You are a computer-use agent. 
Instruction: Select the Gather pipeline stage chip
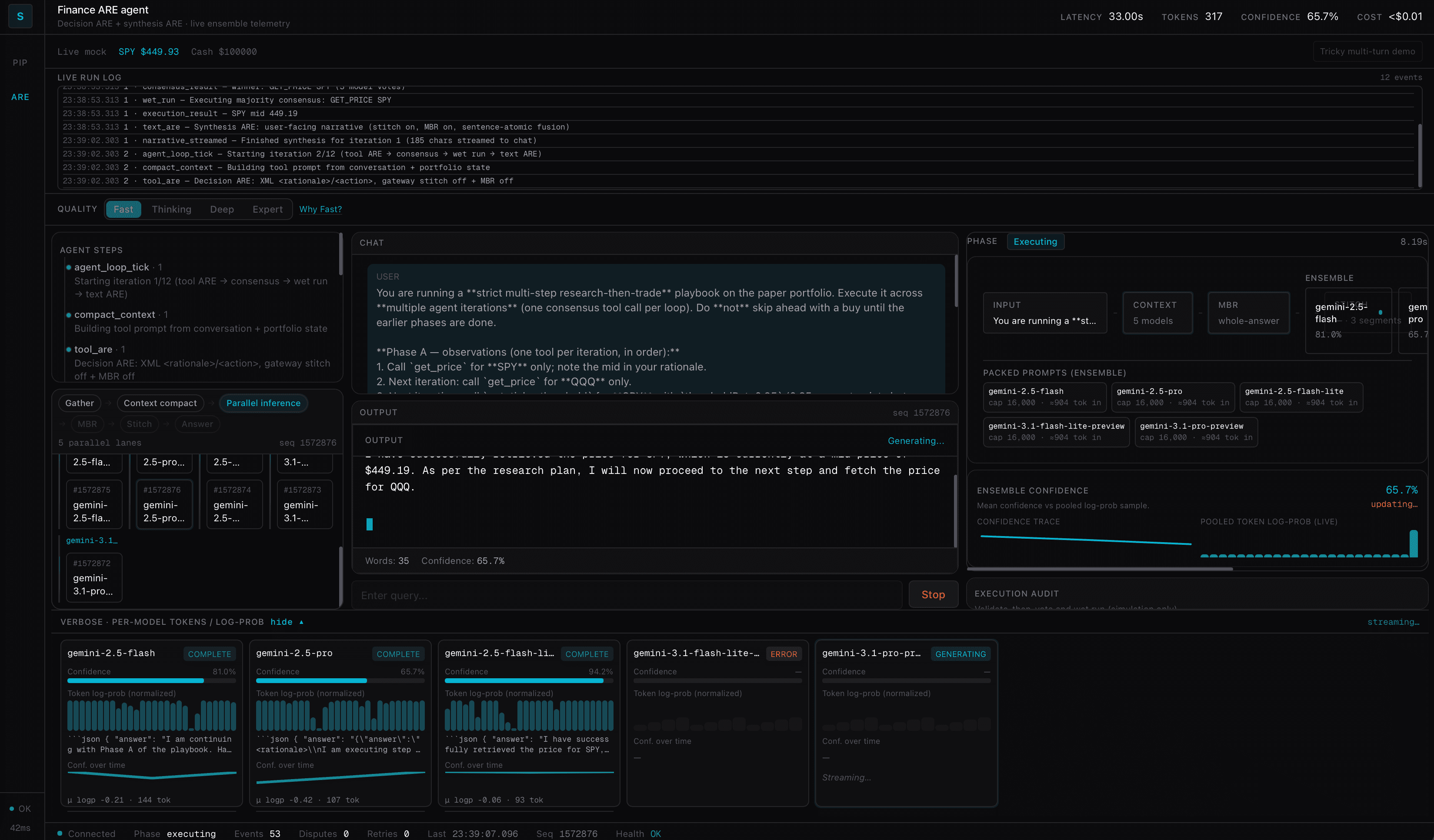(79, 403)
